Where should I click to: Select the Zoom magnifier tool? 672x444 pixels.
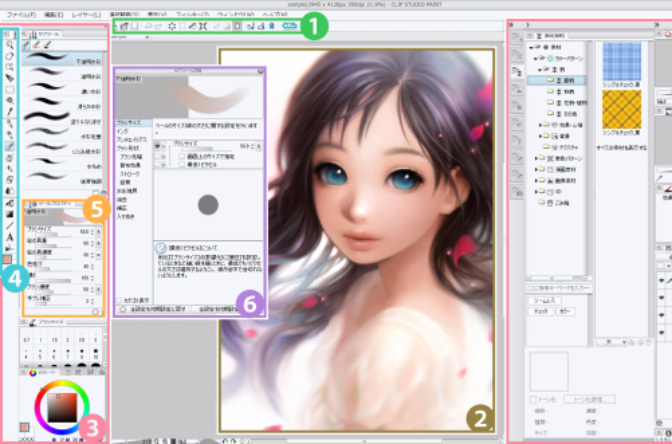(9, 45)
